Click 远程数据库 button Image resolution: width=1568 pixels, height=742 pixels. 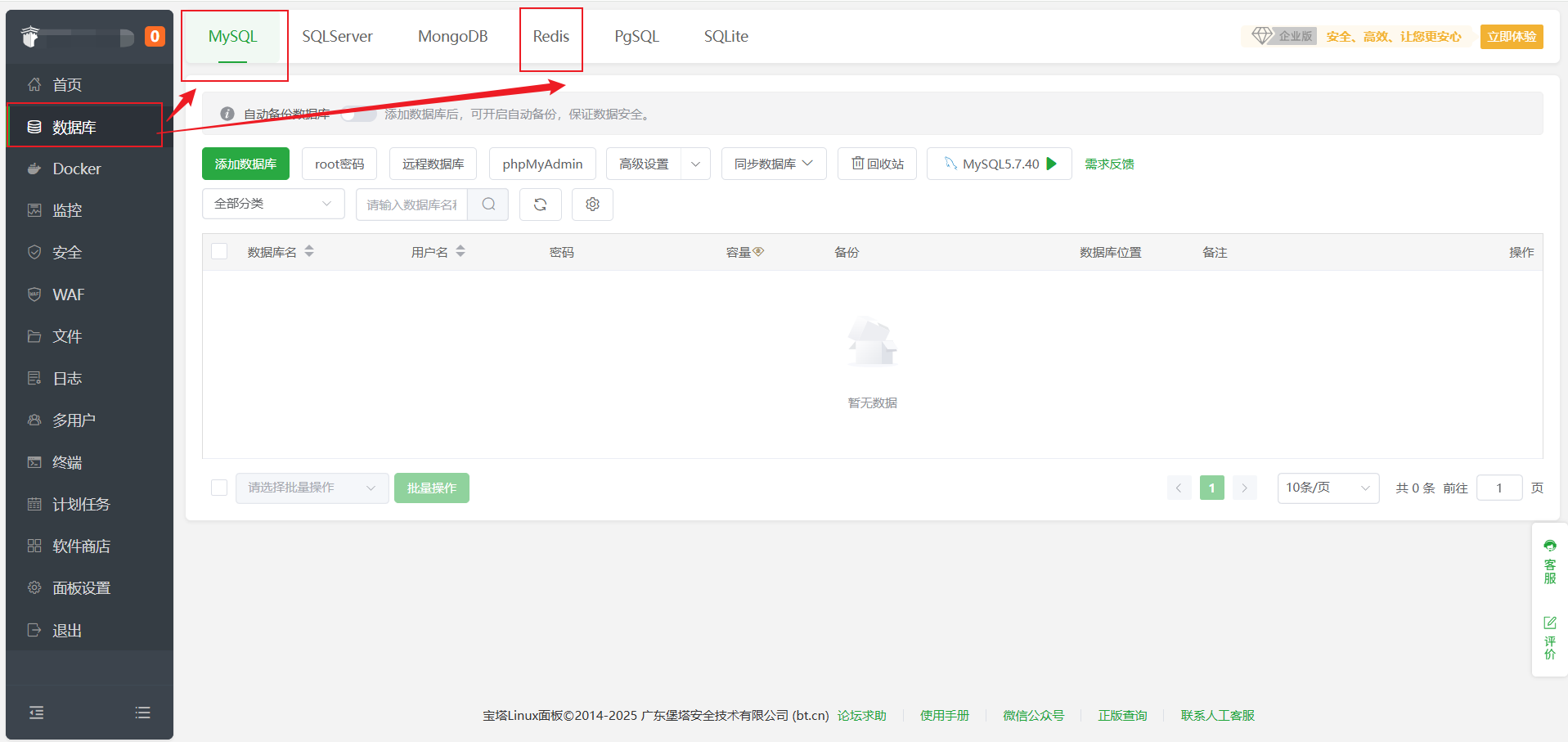(x=433, y=164)
